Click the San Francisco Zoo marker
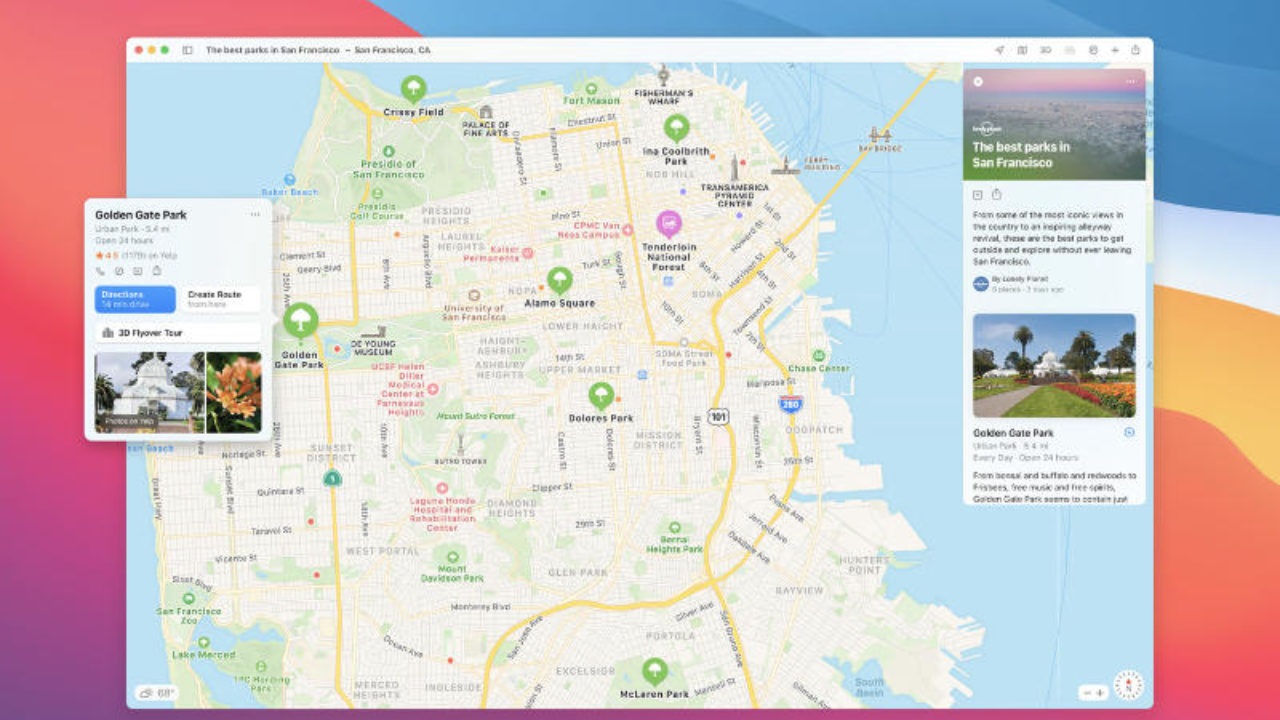Viewport: 1280px width, 720px height. (189, 598)
